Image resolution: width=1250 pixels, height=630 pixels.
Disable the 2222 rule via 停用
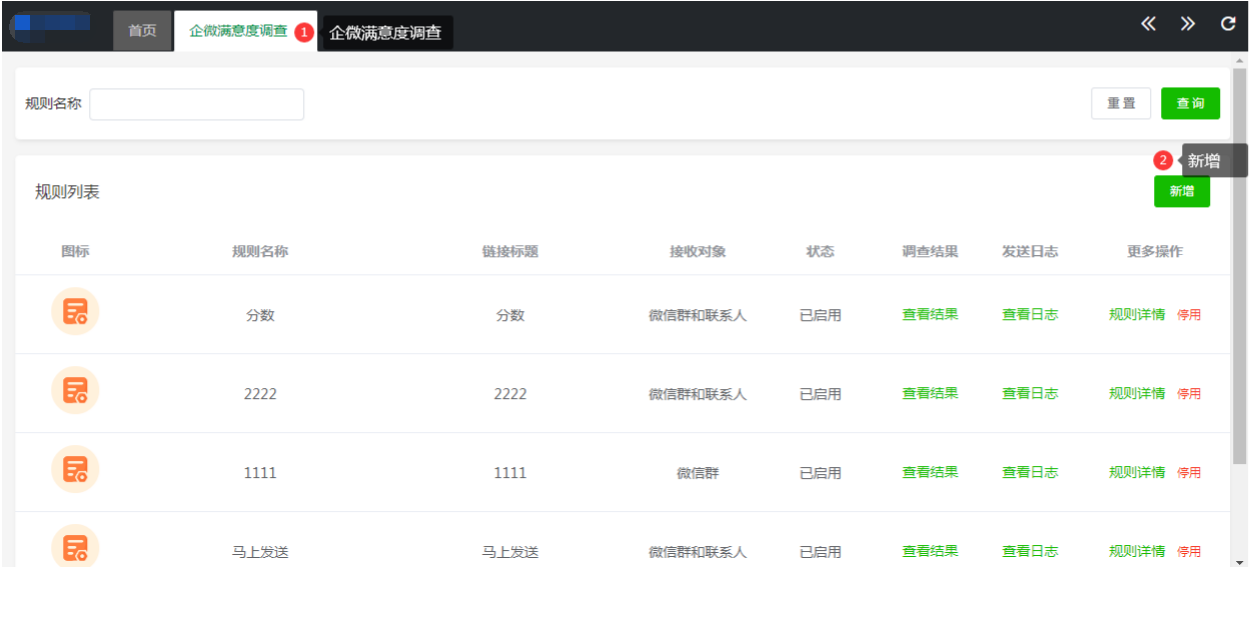[x=1189, y=394]
